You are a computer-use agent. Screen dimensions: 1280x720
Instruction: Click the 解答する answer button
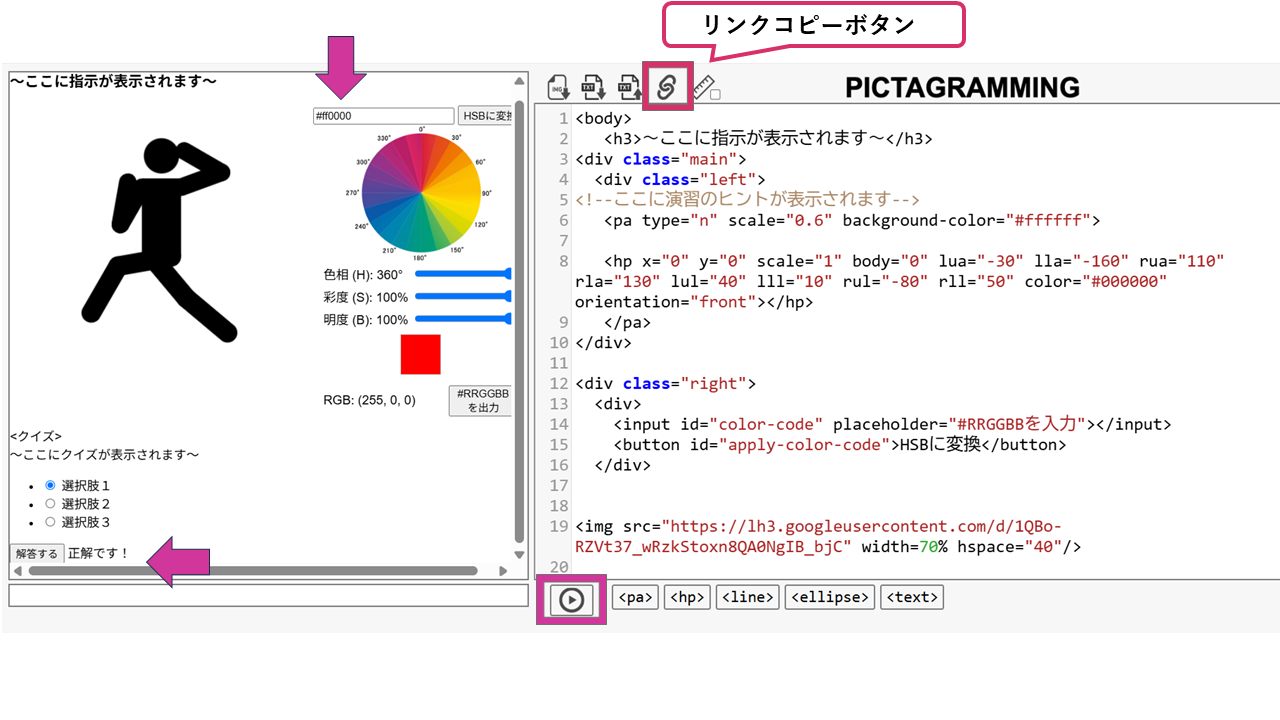click(x=37, y=553)
